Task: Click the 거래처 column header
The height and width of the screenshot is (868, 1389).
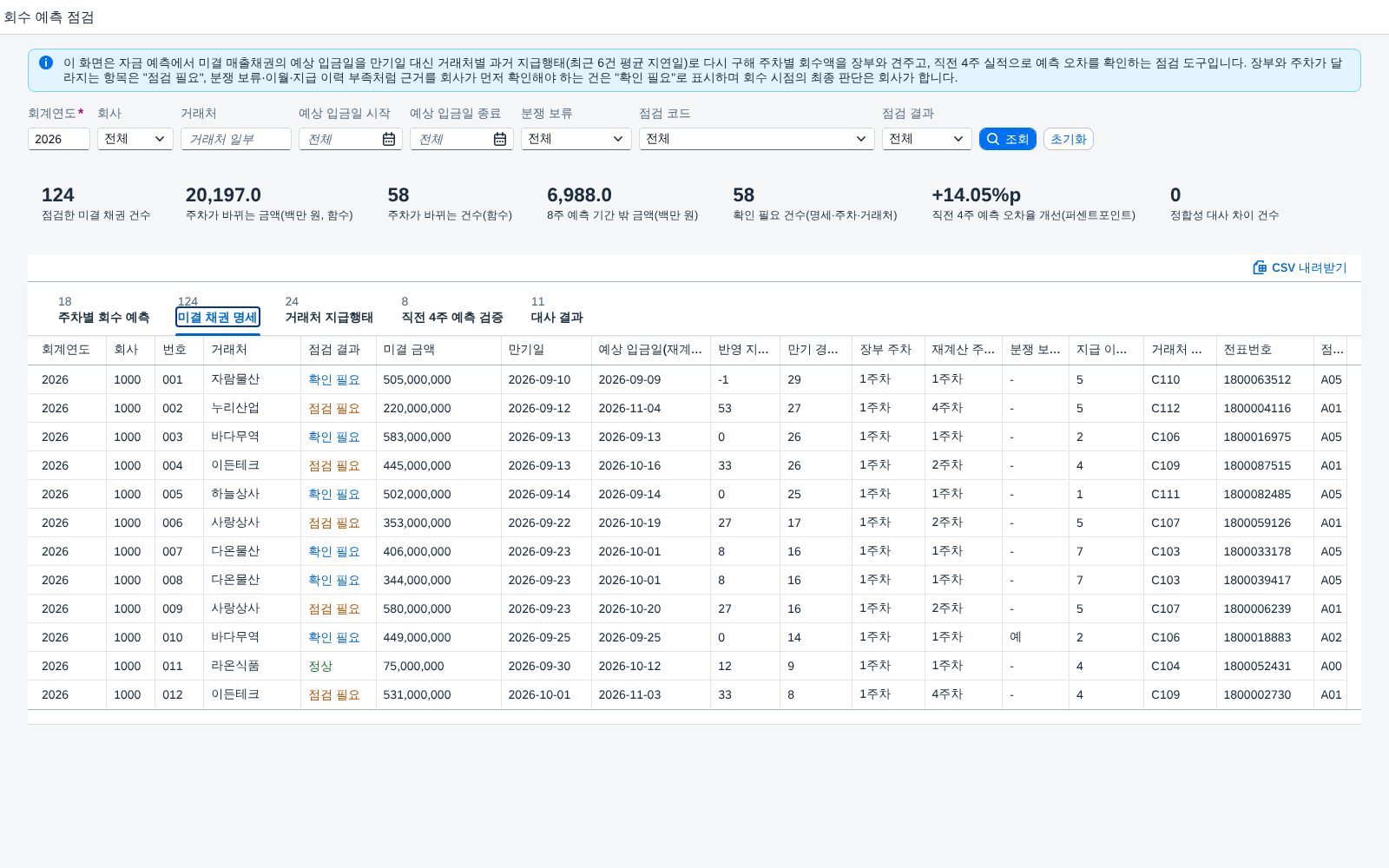Action: (252, 350)
